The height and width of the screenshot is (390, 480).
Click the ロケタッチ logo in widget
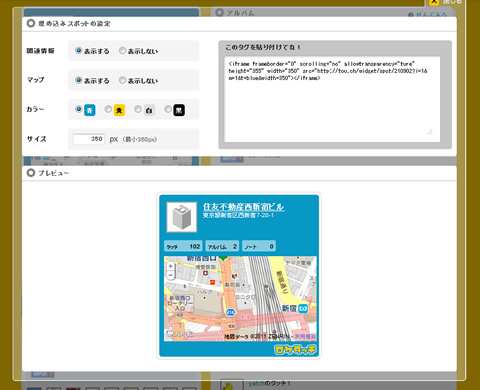pyautogui.click(x=295, y=349)
